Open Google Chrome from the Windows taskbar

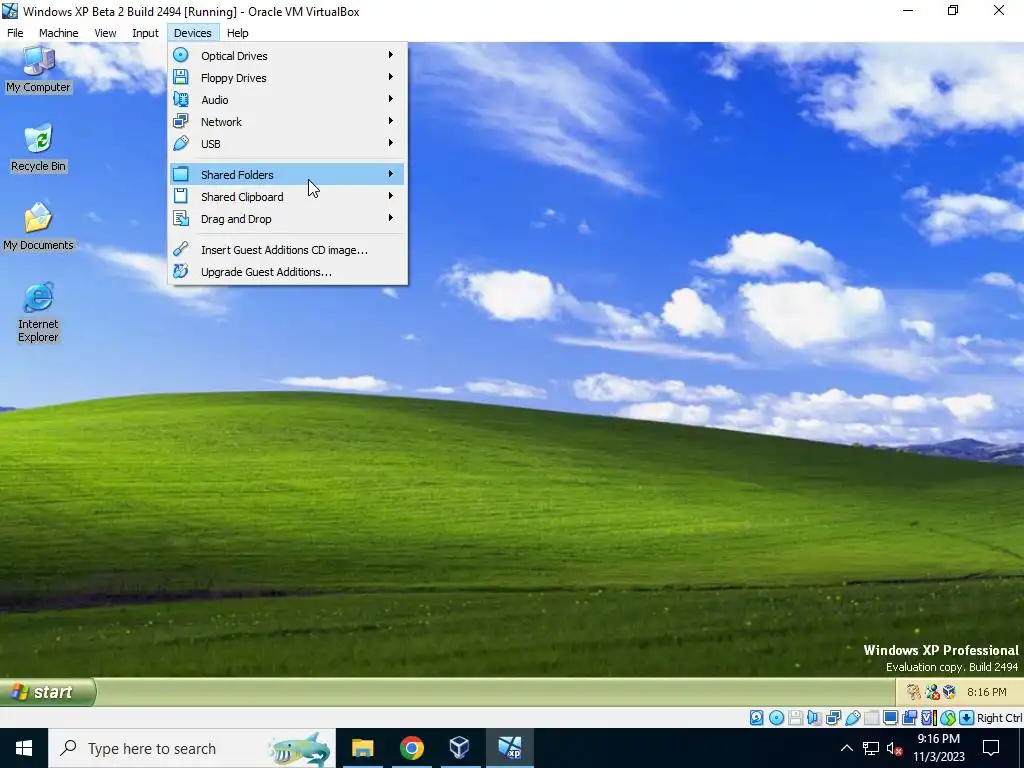click(411, 748)
